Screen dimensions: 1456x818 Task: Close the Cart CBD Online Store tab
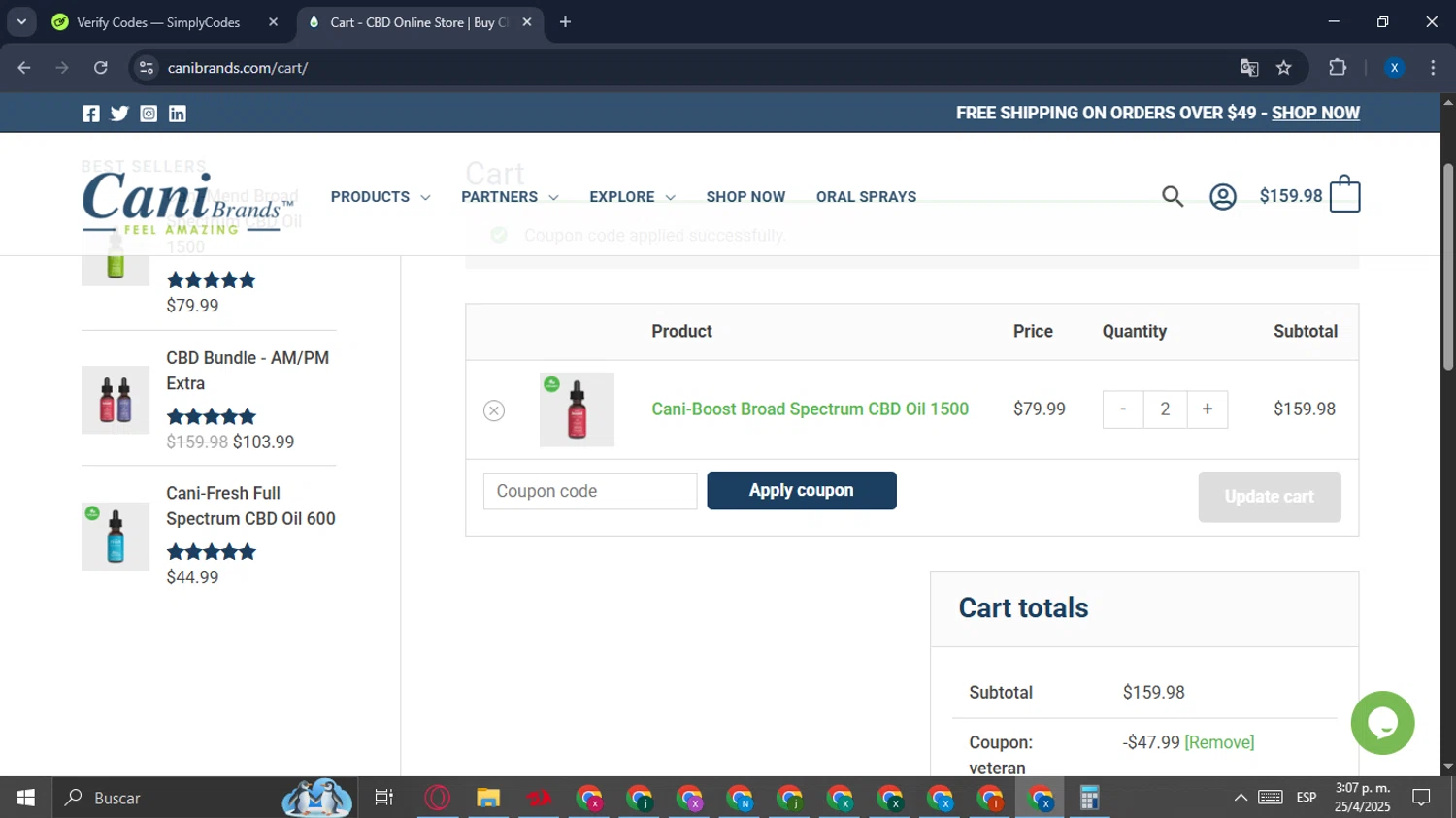527,22
